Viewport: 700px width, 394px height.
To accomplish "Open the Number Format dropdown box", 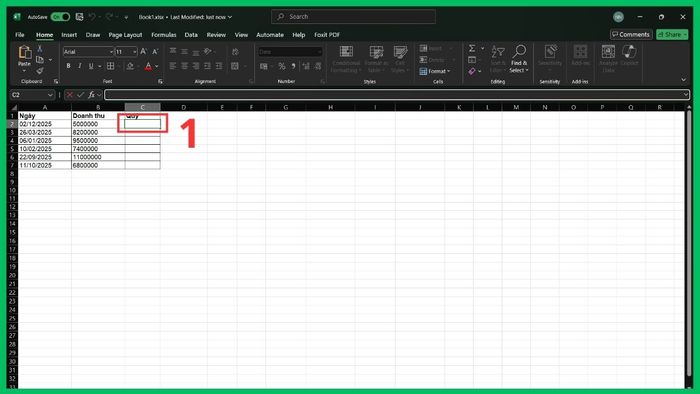I will (290, 52).
